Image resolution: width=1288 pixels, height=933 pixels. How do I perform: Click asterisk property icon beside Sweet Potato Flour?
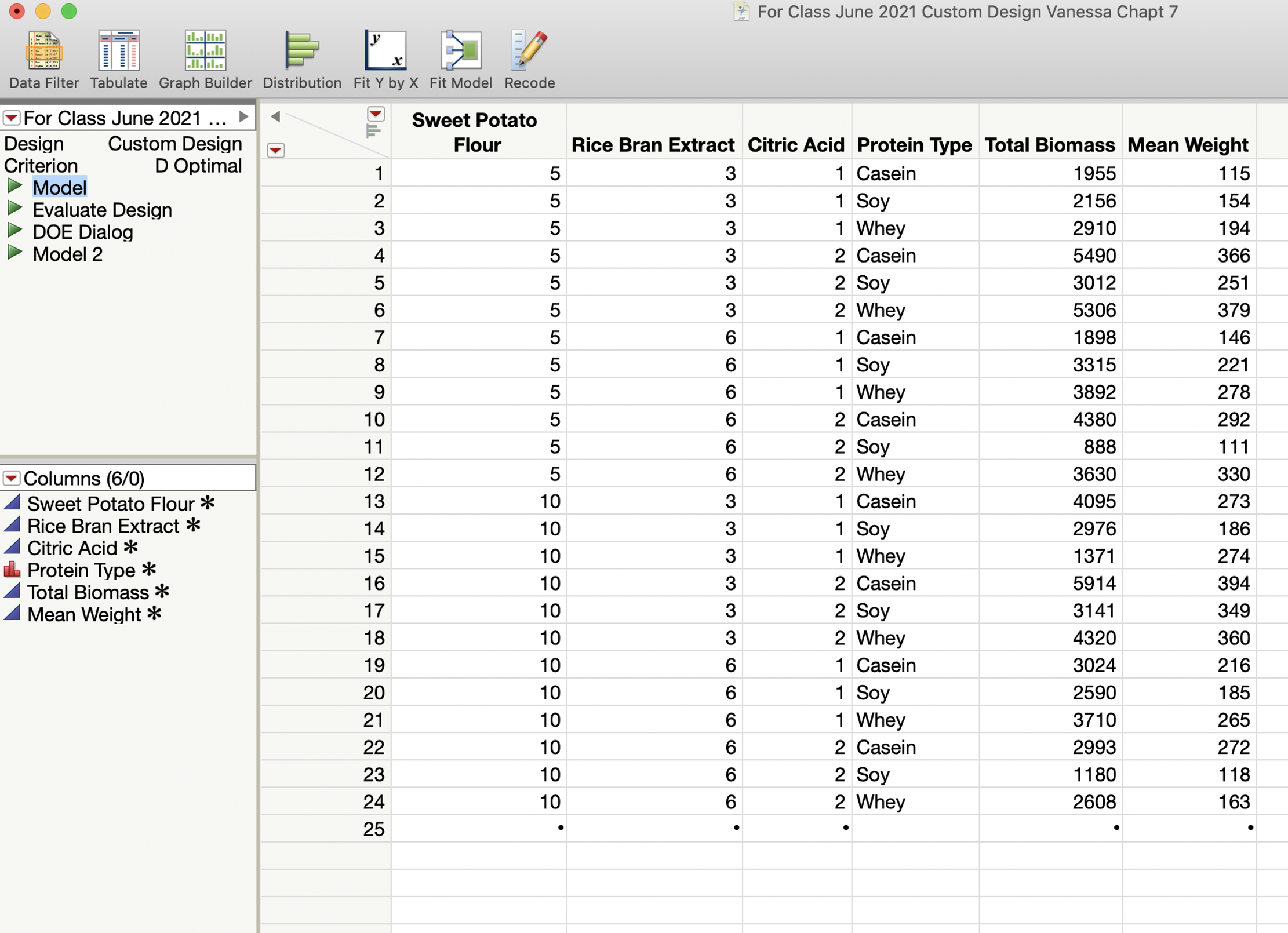point(208,502)
